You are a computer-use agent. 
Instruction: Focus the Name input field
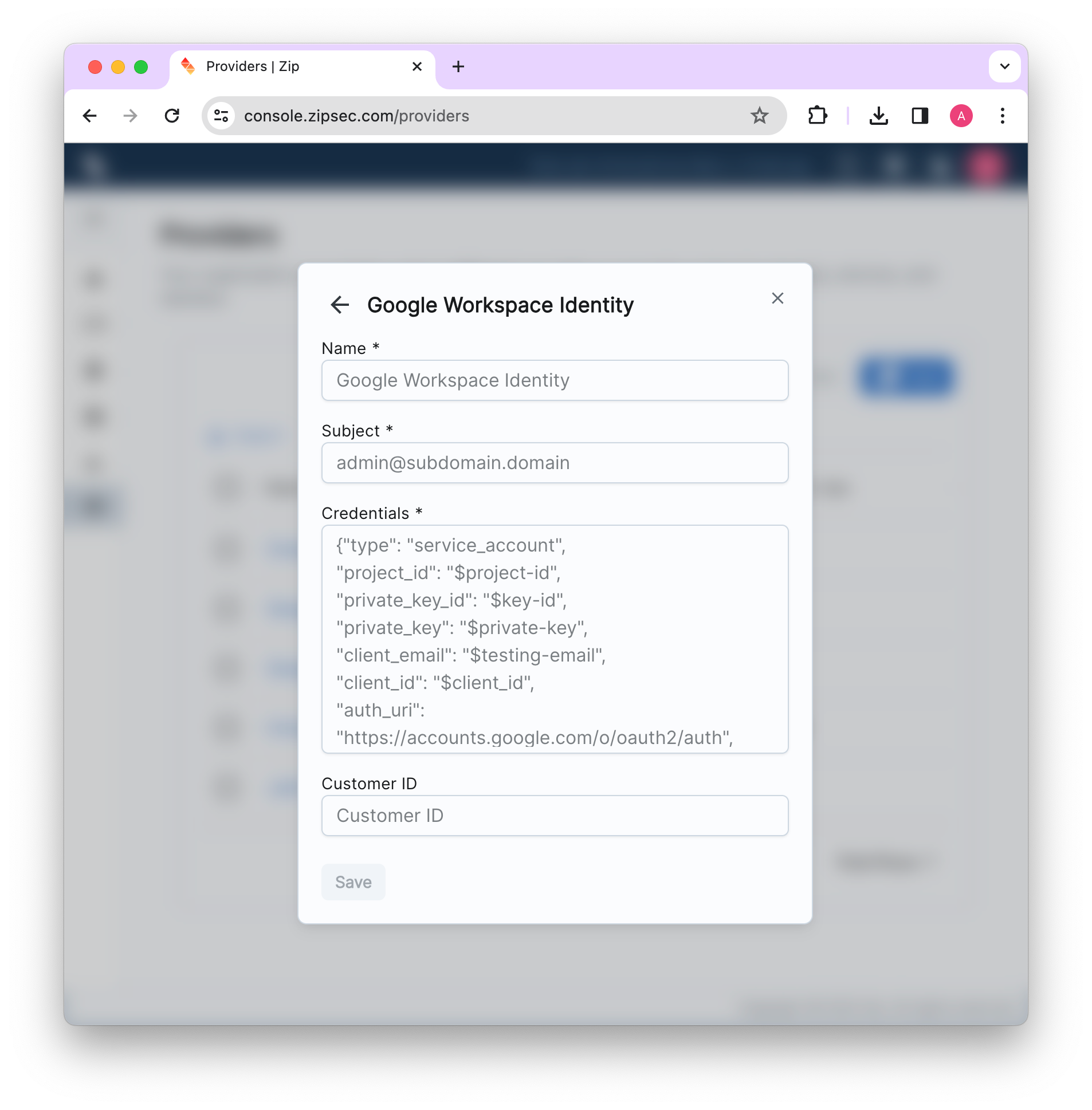point(555,380)
